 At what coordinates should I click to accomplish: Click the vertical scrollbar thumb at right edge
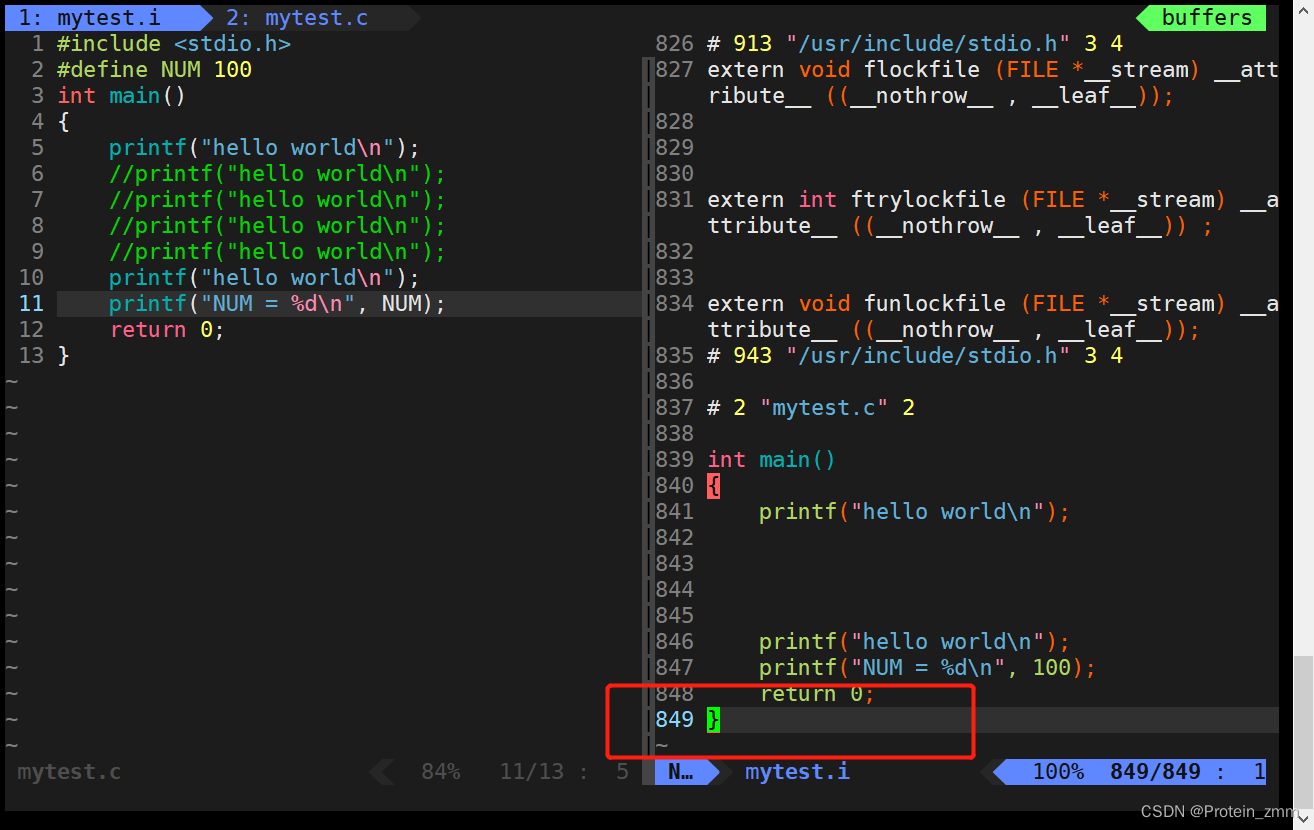(x=1303, y=732)
